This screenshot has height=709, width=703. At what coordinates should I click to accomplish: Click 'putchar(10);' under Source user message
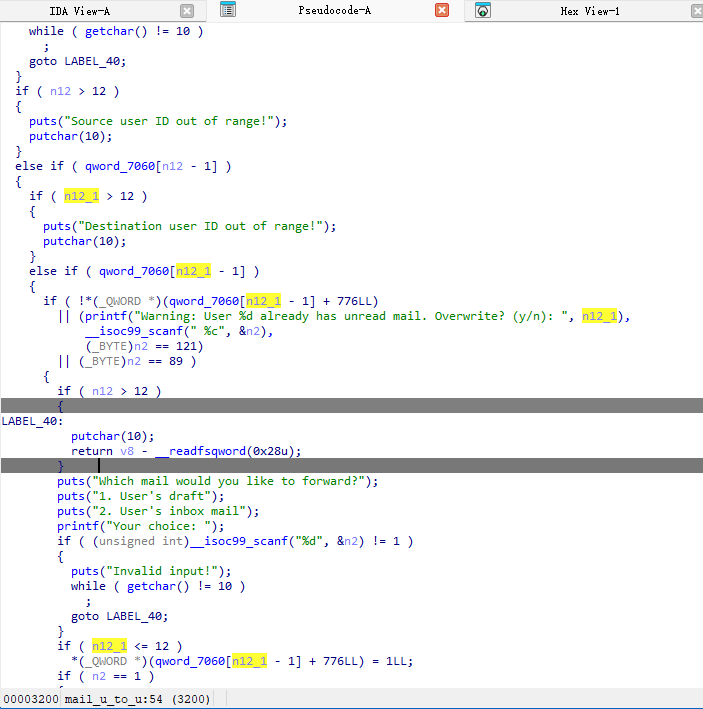(x=71, y=136)
